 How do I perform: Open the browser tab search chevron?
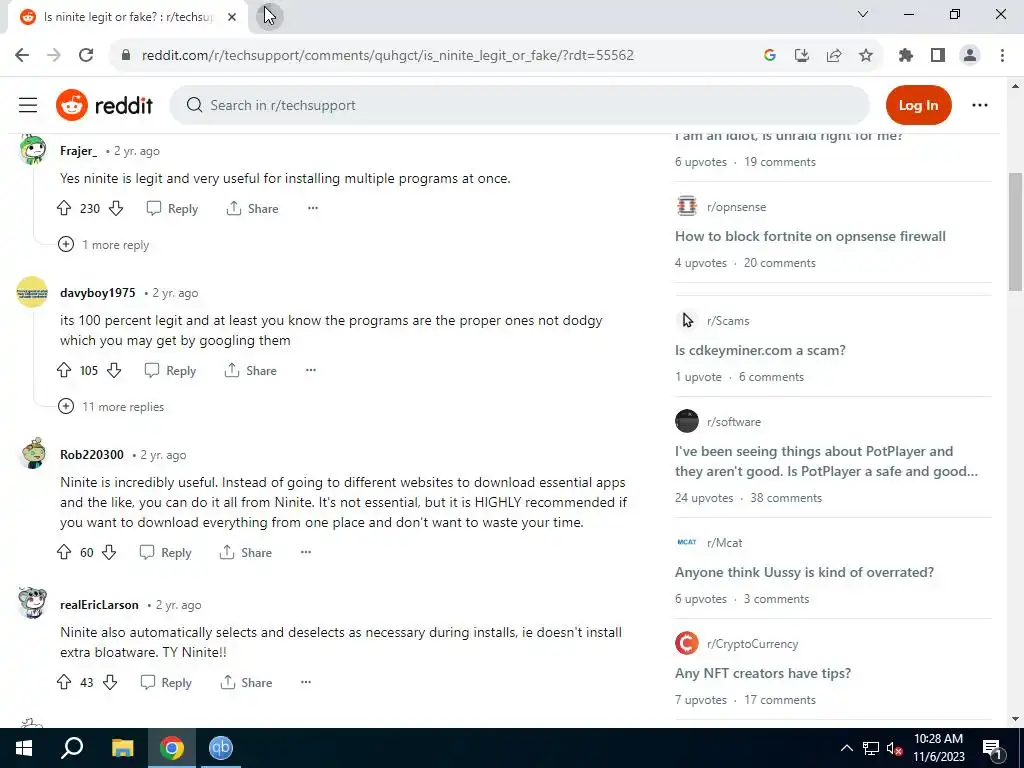click(x=863, y=14)
